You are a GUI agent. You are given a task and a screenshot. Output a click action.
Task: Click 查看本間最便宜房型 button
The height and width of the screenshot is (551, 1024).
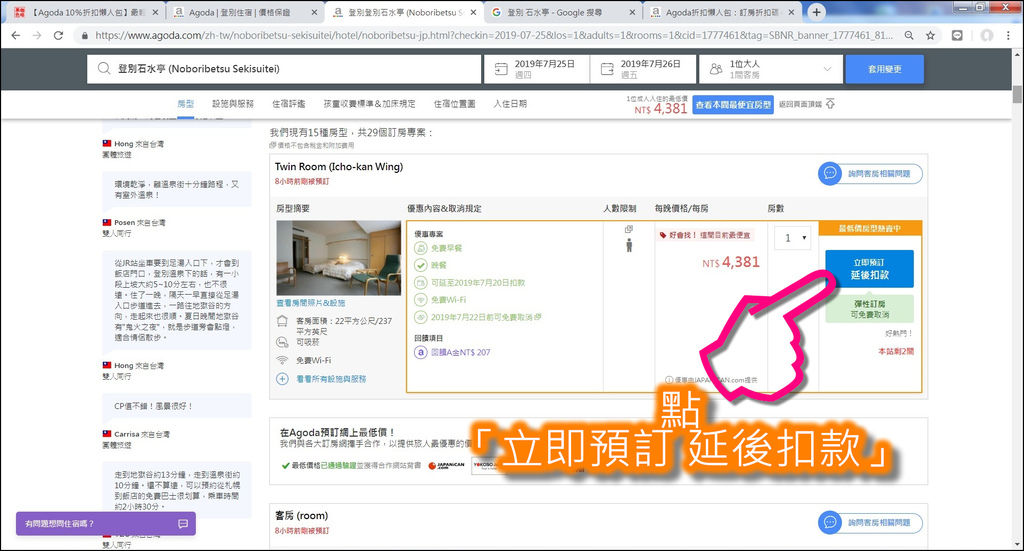[x=733, y=104]
